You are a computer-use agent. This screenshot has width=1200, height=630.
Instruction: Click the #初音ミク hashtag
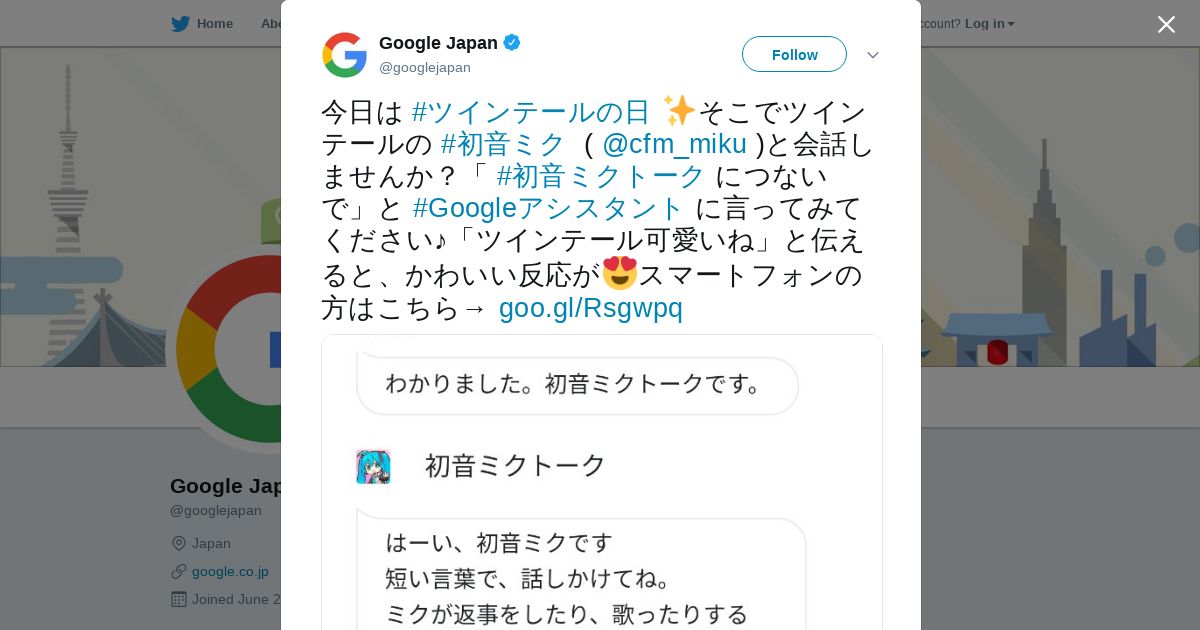pos(503,145)
